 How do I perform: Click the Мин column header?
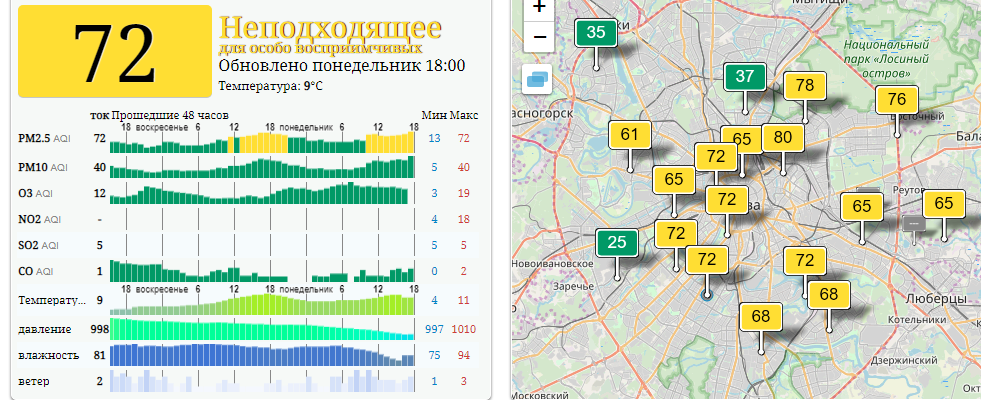coord(434,115)
